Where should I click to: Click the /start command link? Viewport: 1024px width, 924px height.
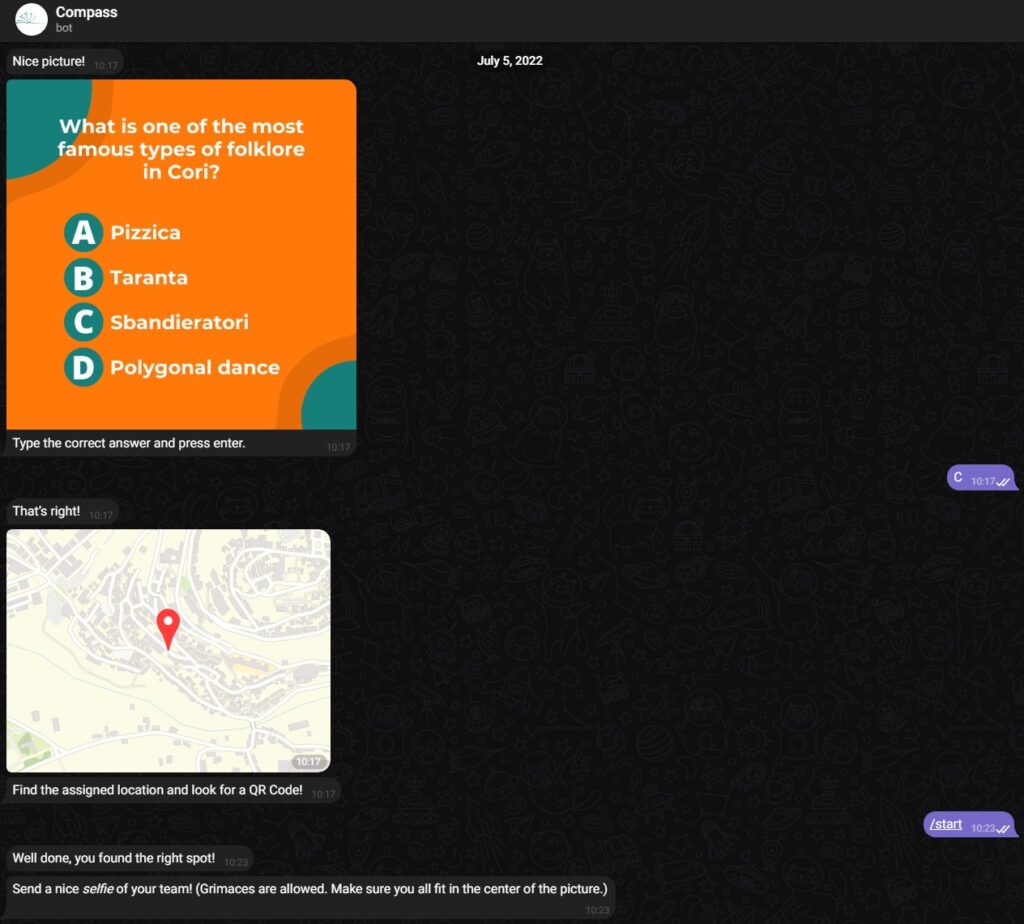click(945, 825)
